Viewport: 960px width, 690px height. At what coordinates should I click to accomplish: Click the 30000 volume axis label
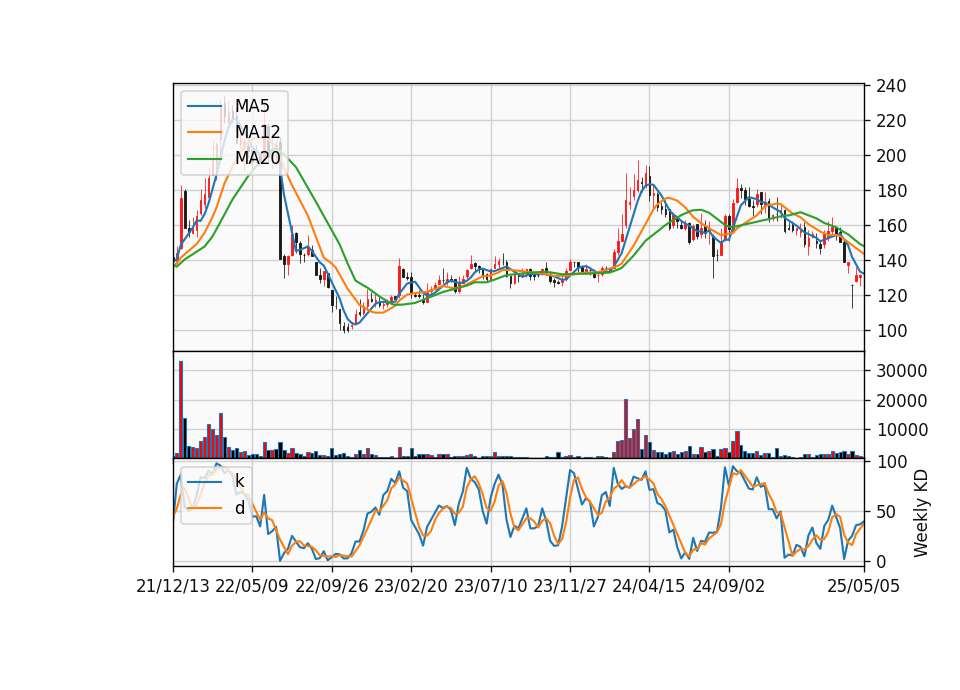click(902, 370)
